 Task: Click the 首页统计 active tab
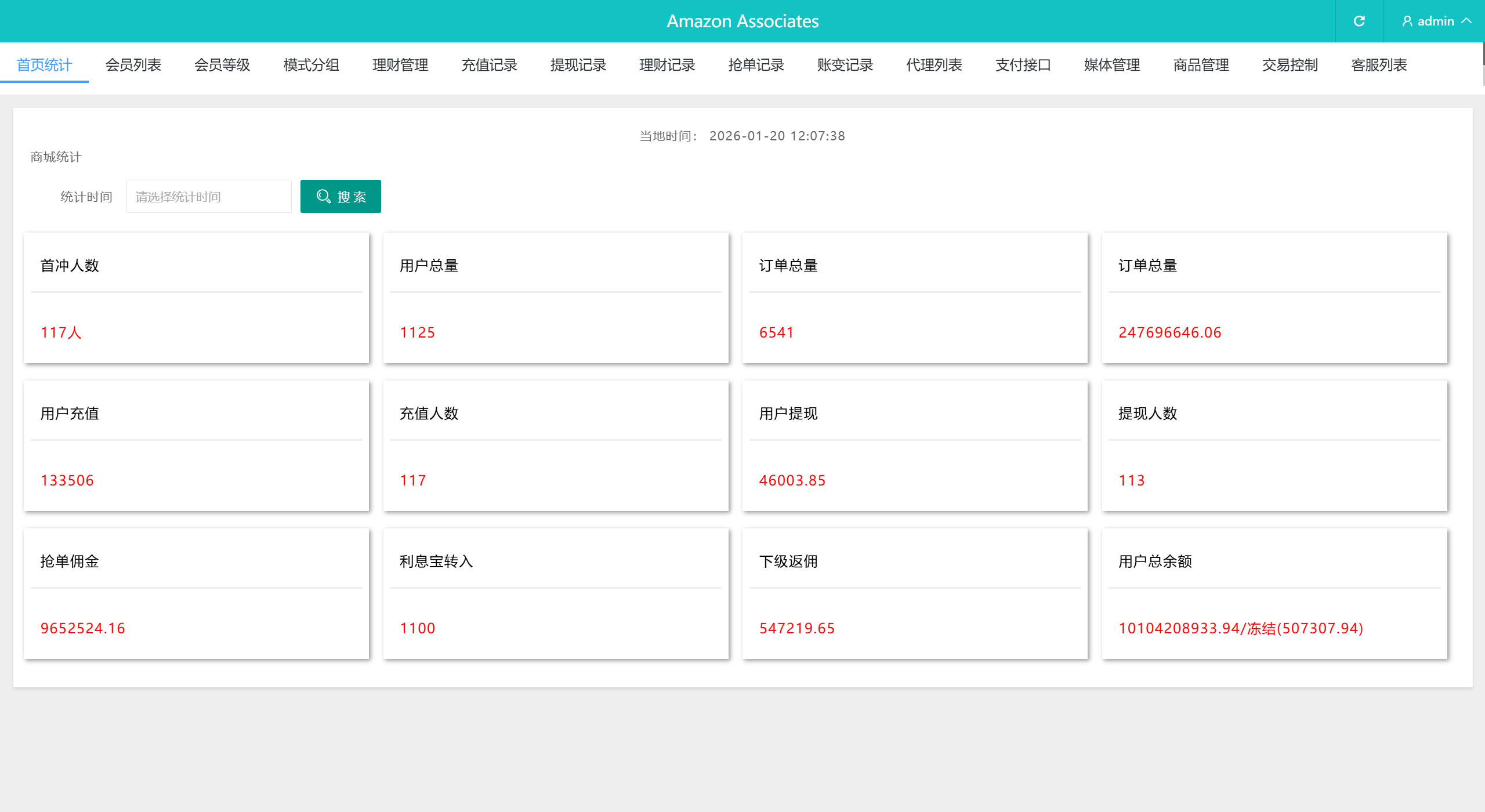pyautogui.click(x=44, y=65)
